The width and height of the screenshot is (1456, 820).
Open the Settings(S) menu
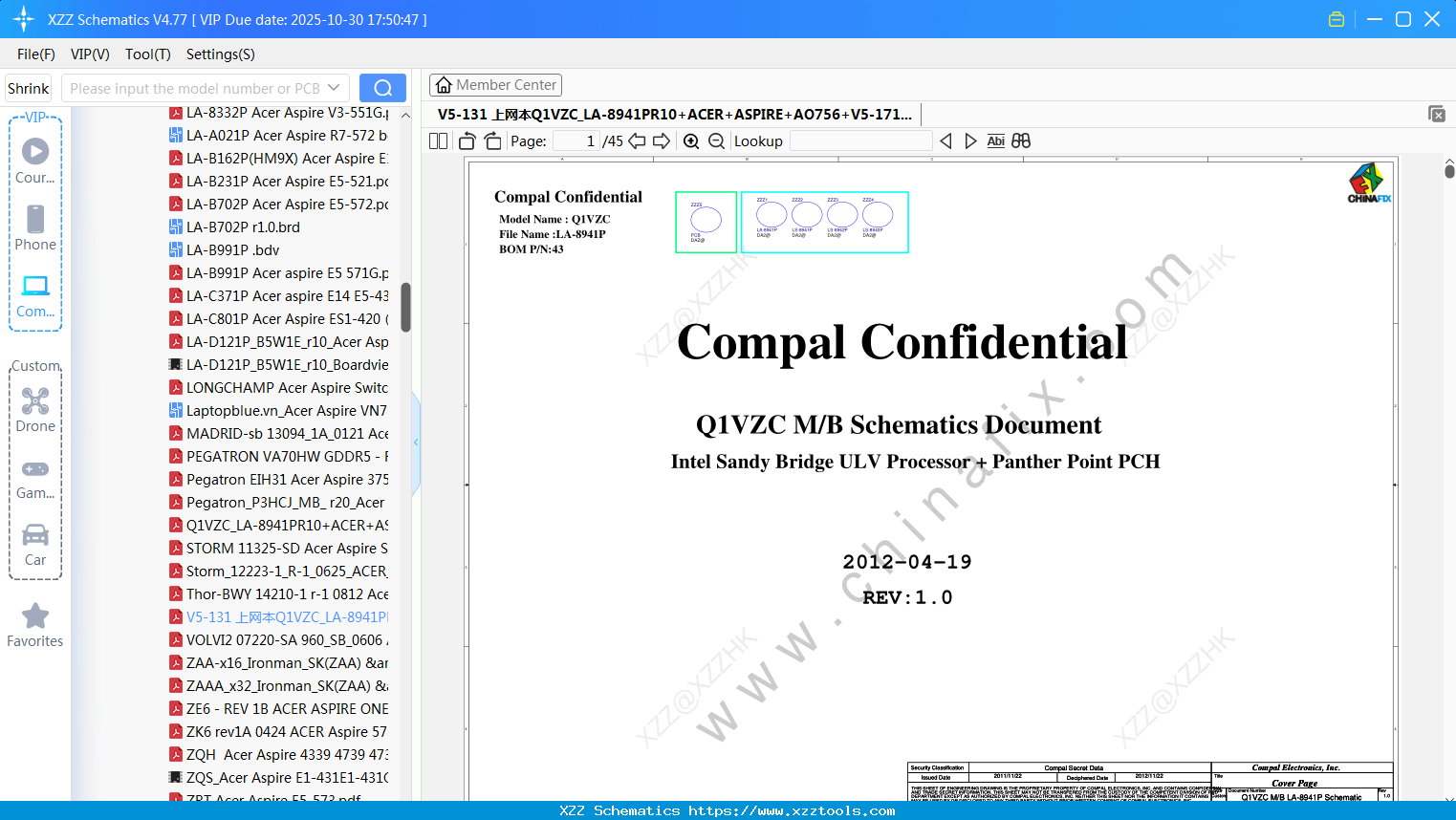tap(221, 54)
